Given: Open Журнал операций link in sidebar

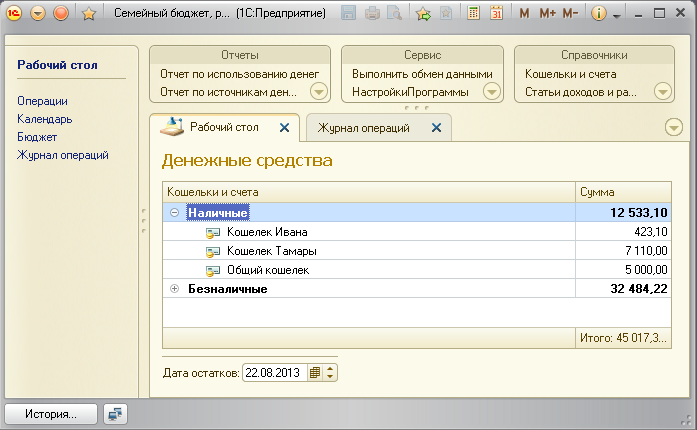Looking at the screenshot, I should coord(63,155).
